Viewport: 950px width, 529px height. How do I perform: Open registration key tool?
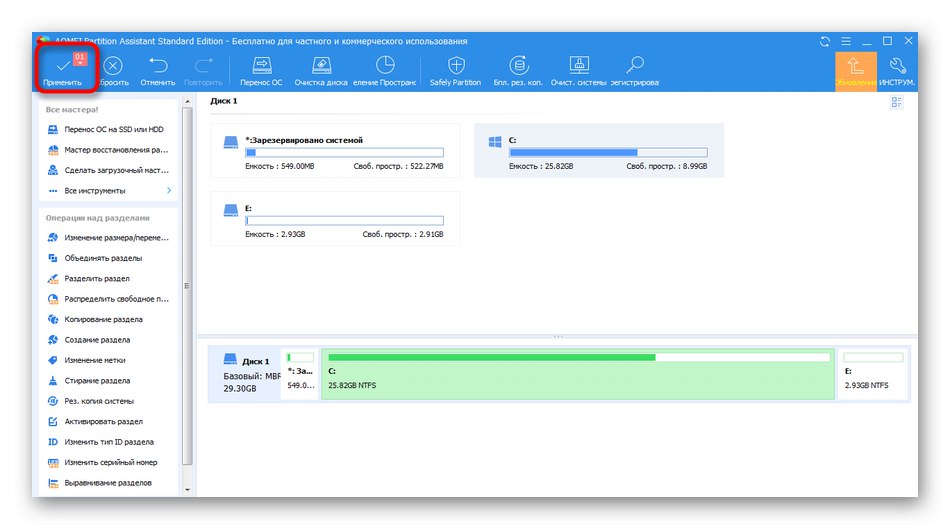point(635,71)
